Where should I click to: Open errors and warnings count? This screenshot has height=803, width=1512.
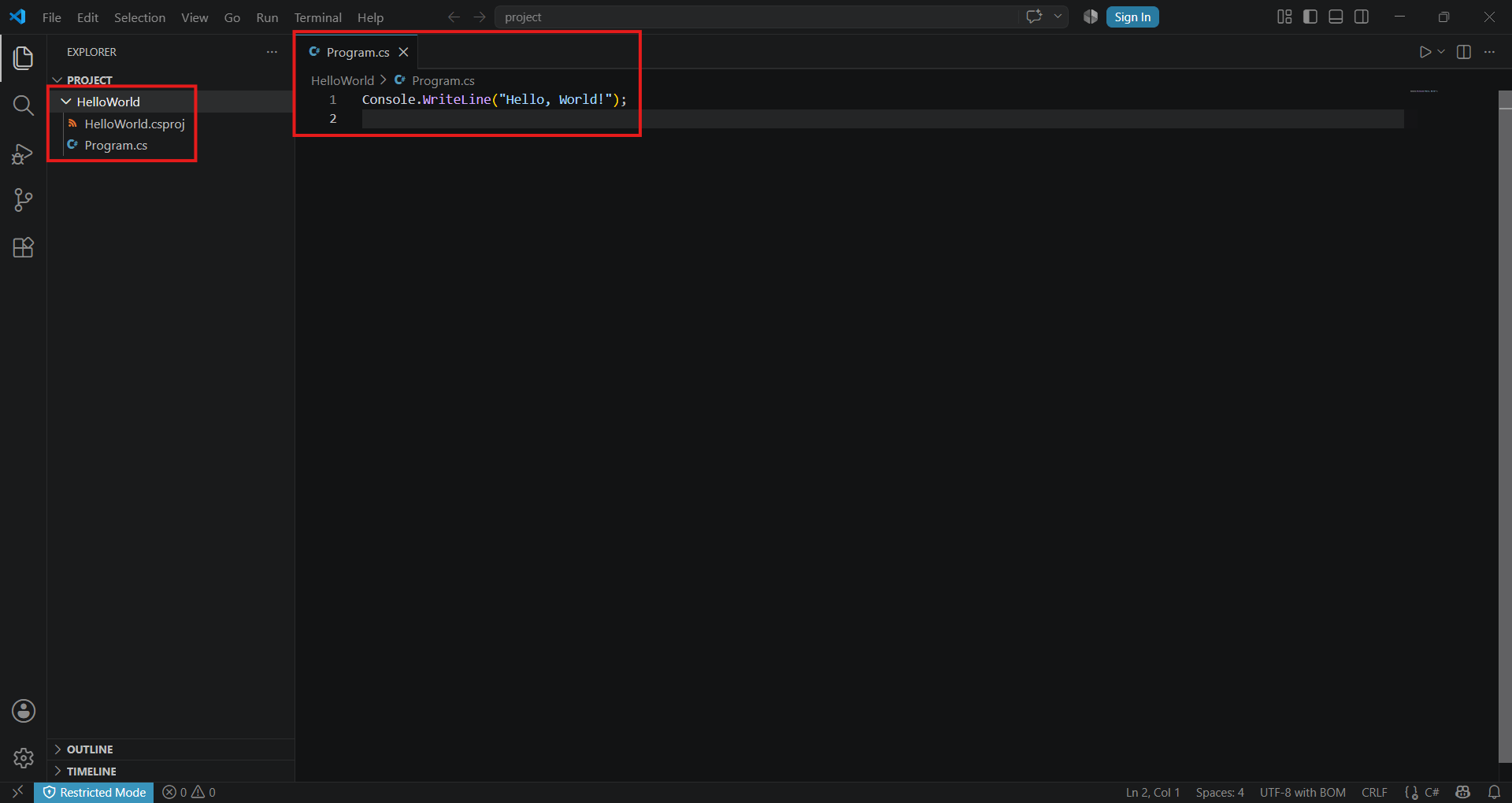coord(189,792)
